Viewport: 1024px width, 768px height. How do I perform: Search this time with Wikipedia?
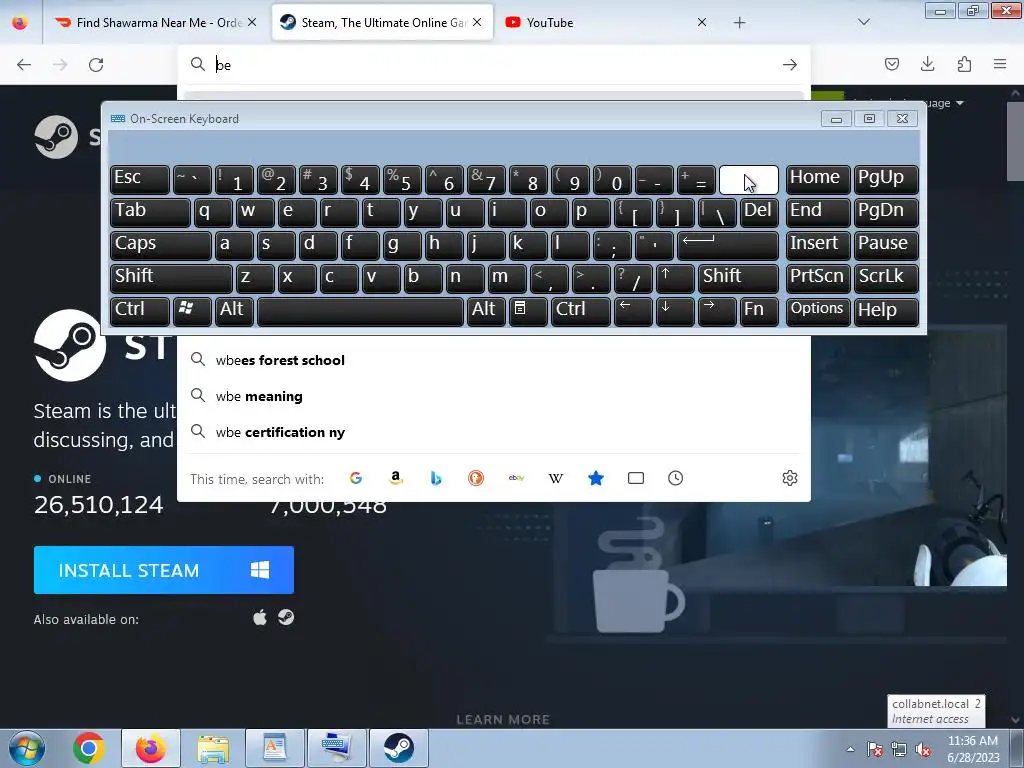556,478
